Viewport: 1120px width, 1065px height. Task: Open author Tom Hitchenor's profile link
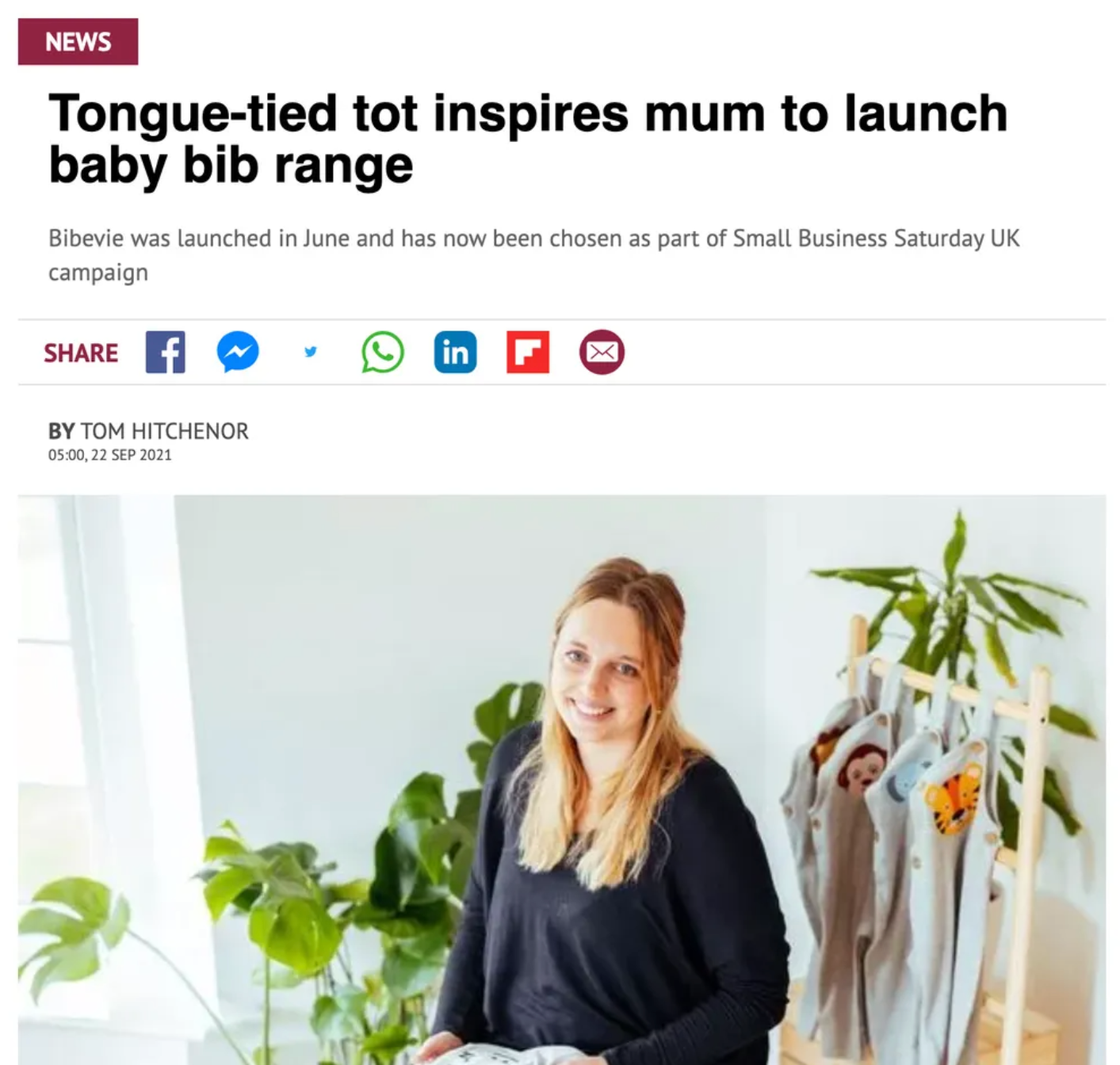(164, 431)
